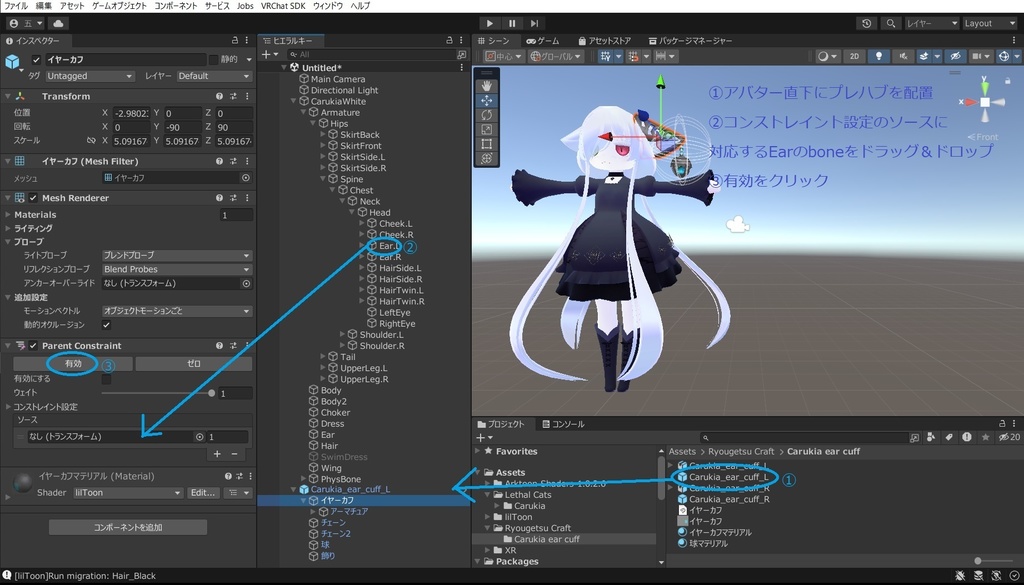The image size is (1024, 585).
Task: Select the Rect tool in Scene
Action: click(487, 144)
